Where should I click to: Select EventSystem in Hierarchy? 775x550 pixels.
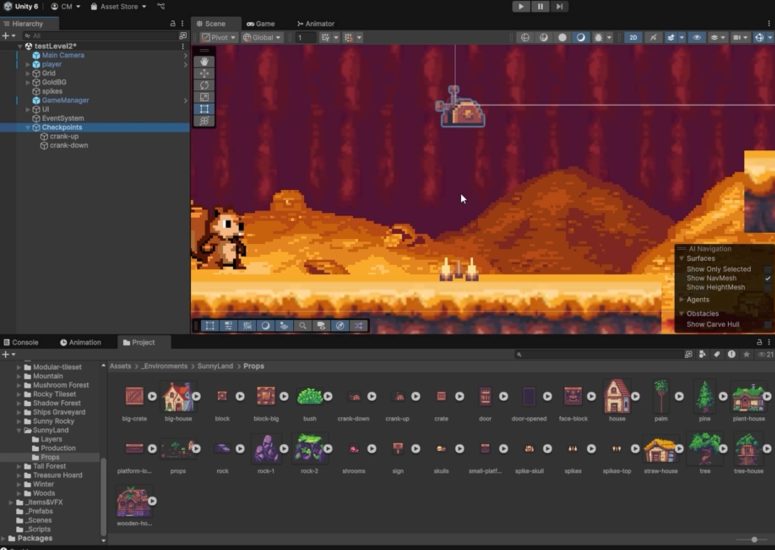pyautogui.click(x=63, y=118)
